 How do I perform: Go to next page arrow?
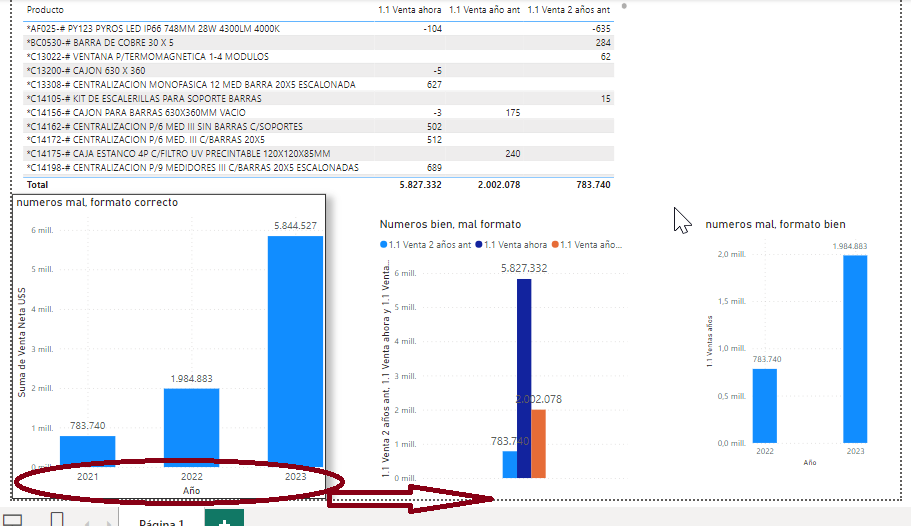click(x=108, y=523)
